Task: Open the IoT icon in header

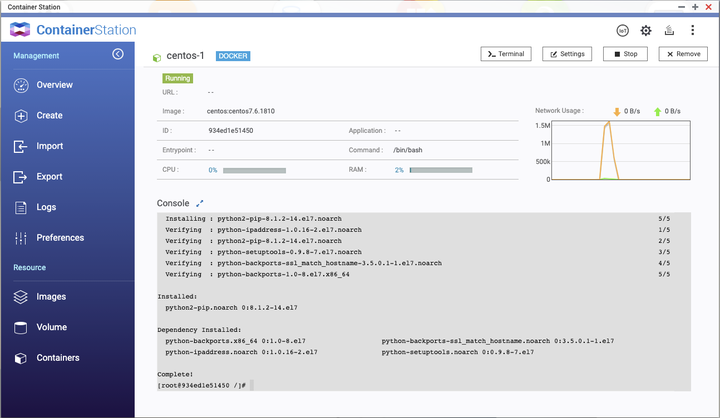Action: [x=622, y=31]
